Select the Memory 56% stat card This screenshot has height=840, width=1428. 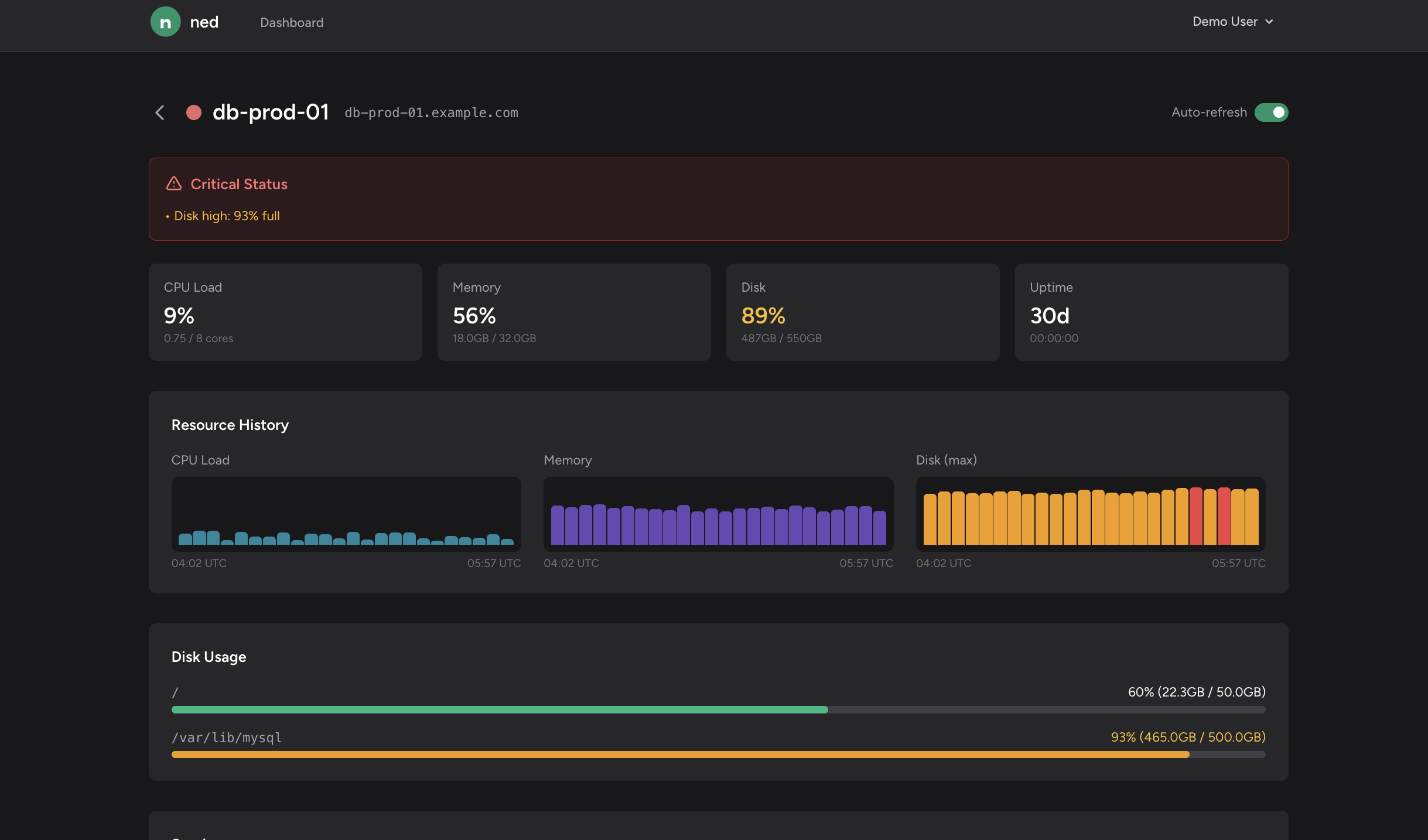point(574,312)
